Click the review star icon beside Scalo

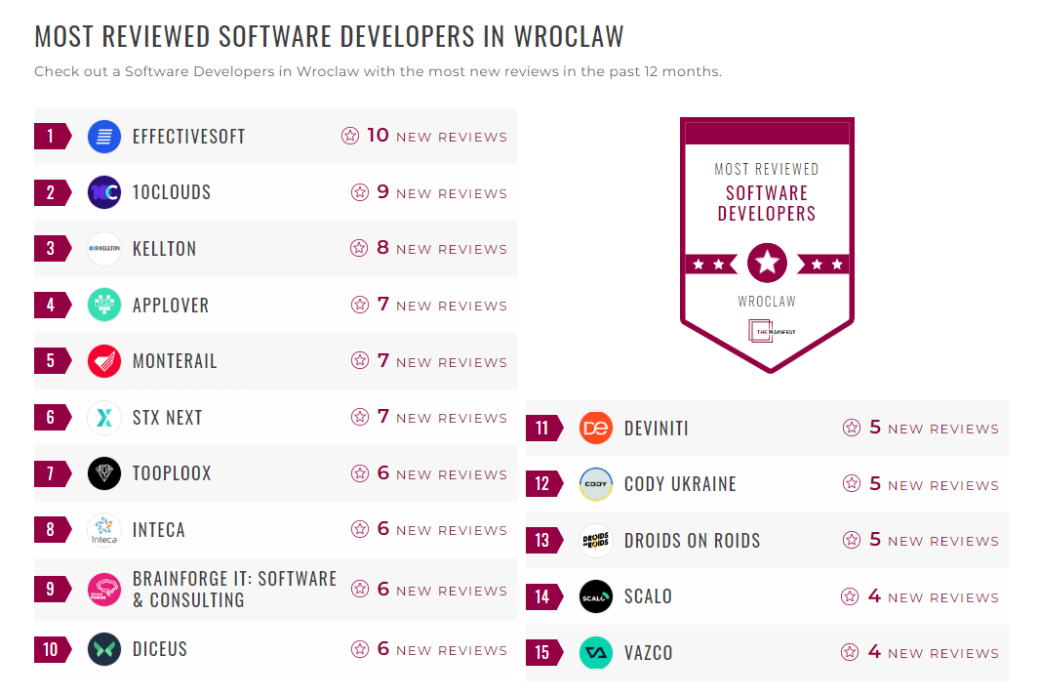pos(851,596)
